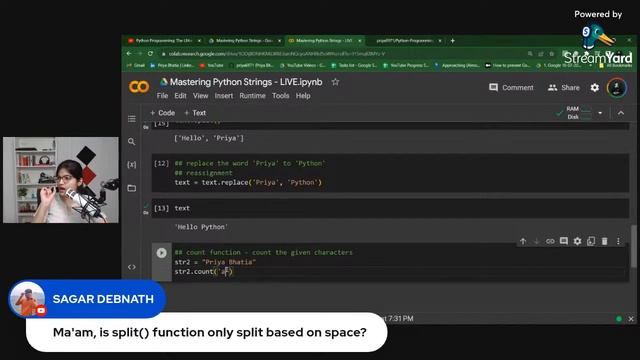Go back in the browser
This screenshot has height=360, width=640.
coord(129,53)
